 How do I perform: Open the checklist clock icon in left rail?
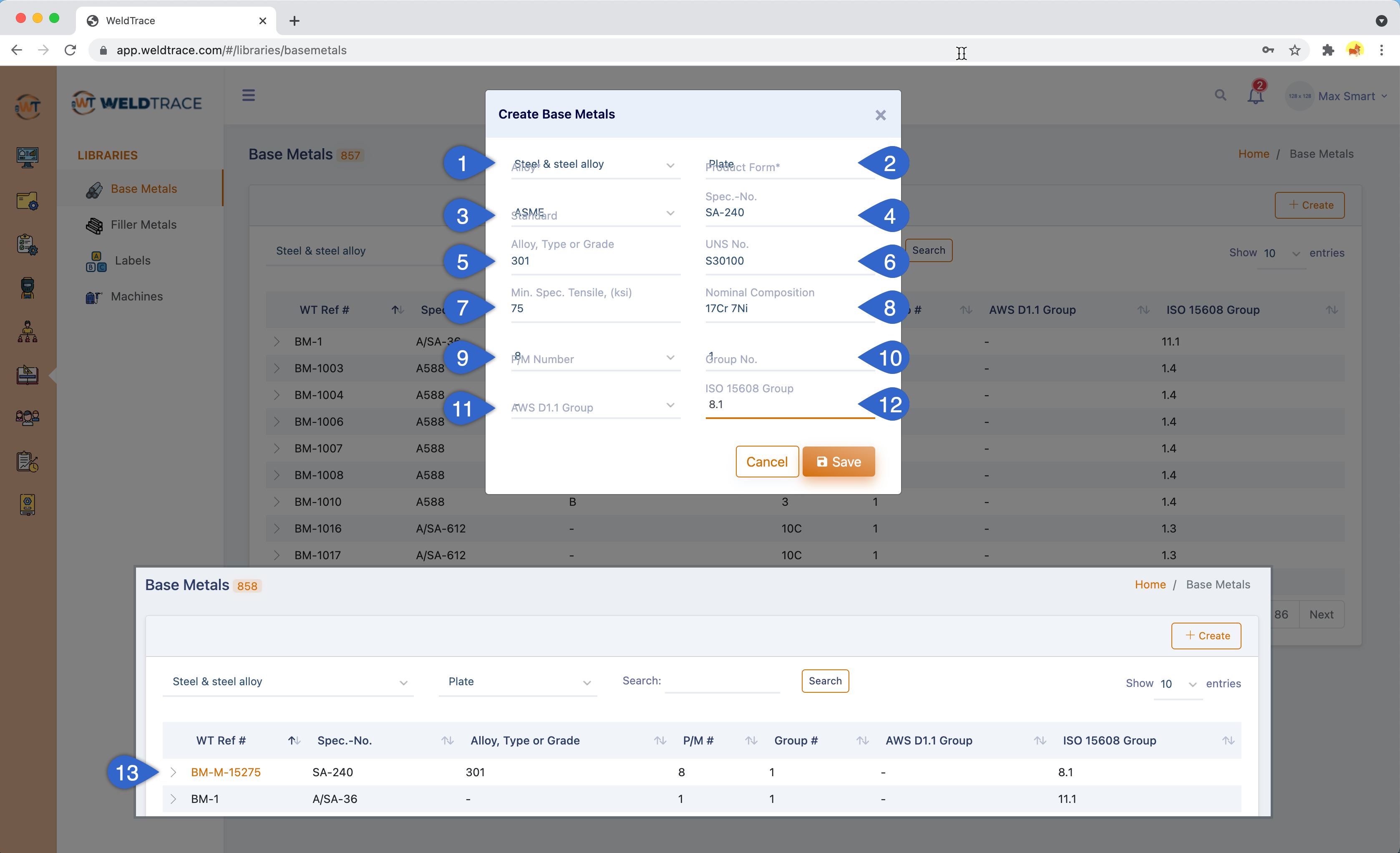coord(27,462)
